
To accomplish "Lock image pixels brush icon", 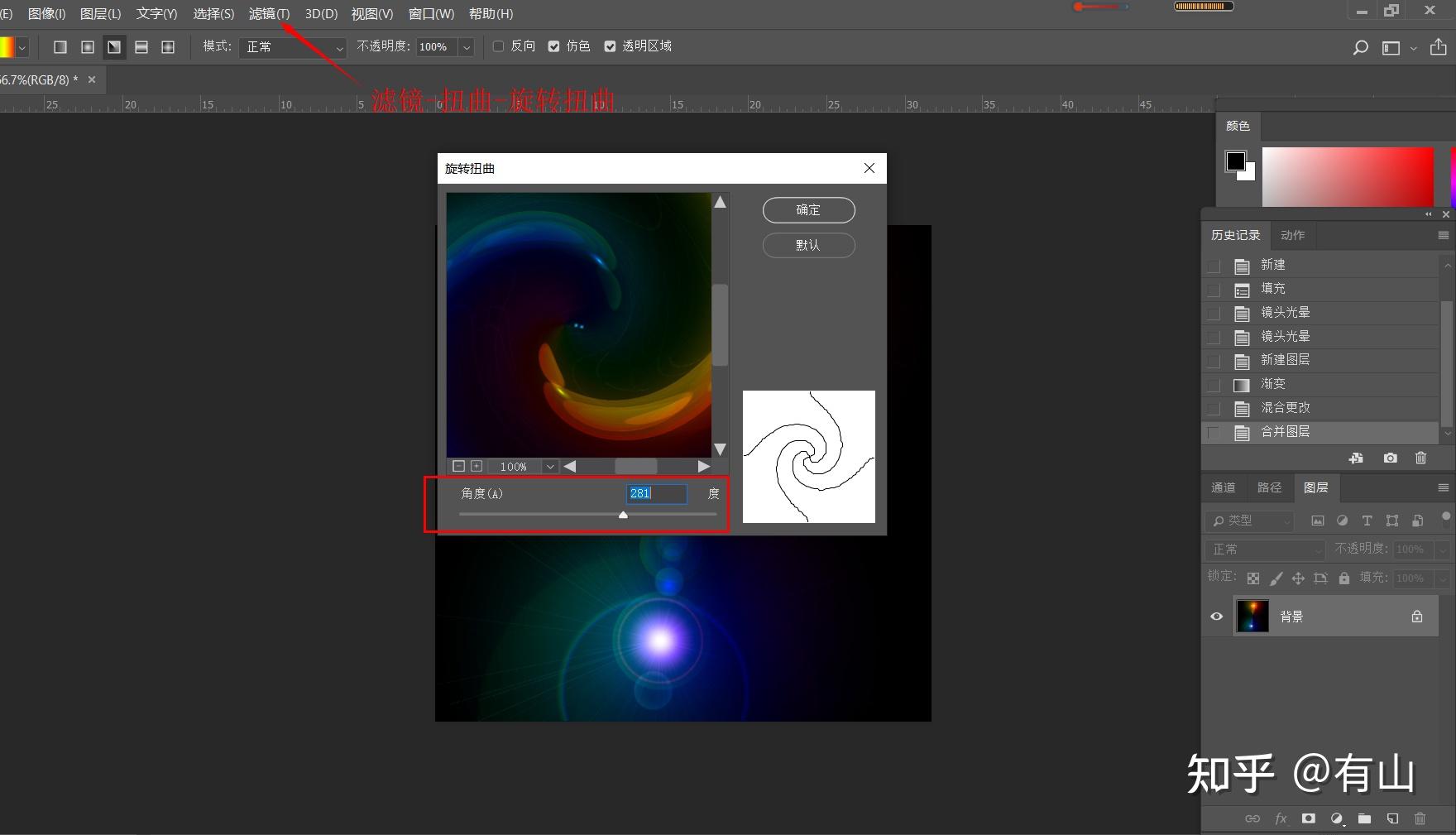I will click(1276, 578).
